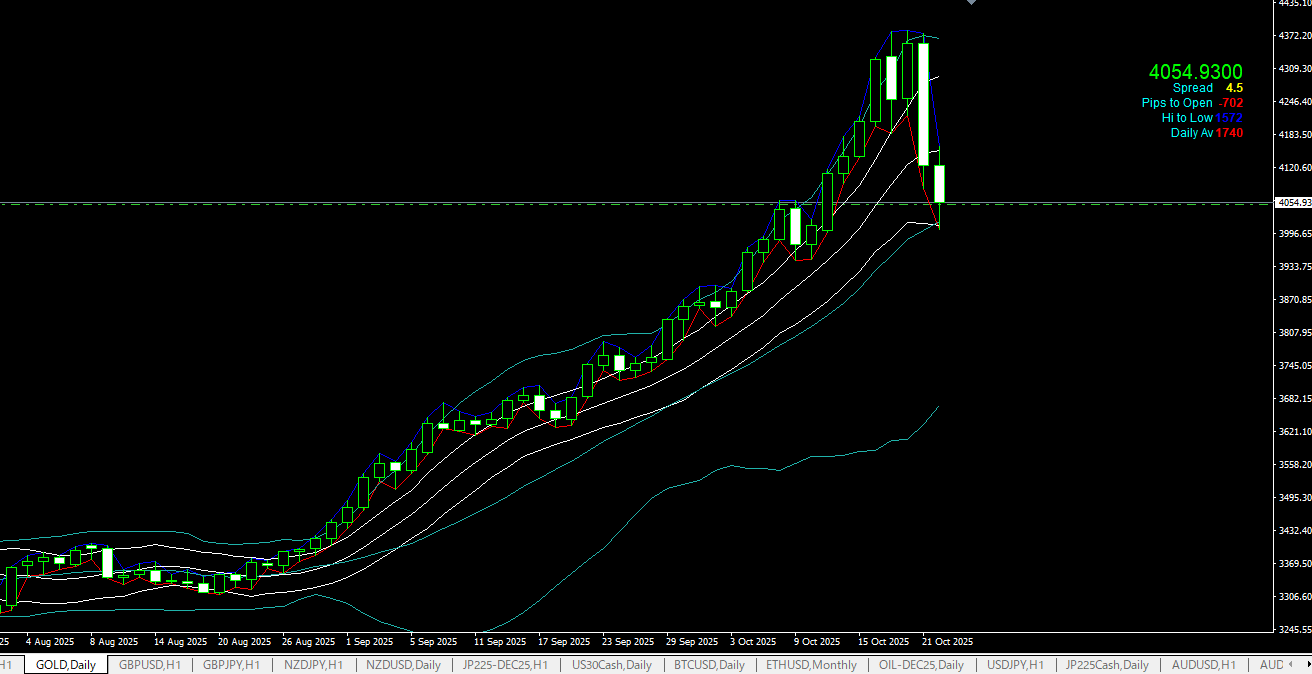1312x674 pixels.
Task: Switch to the GOLD,Daily chart tab
Action: click(65, 665)
